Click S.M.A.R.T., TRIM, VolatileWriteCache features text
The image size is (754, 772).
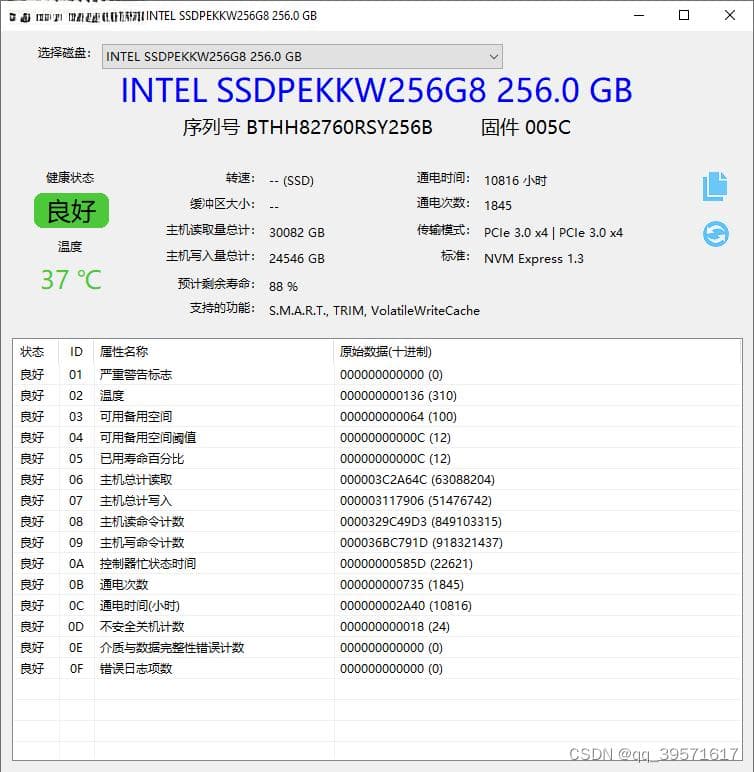point(374,311)
